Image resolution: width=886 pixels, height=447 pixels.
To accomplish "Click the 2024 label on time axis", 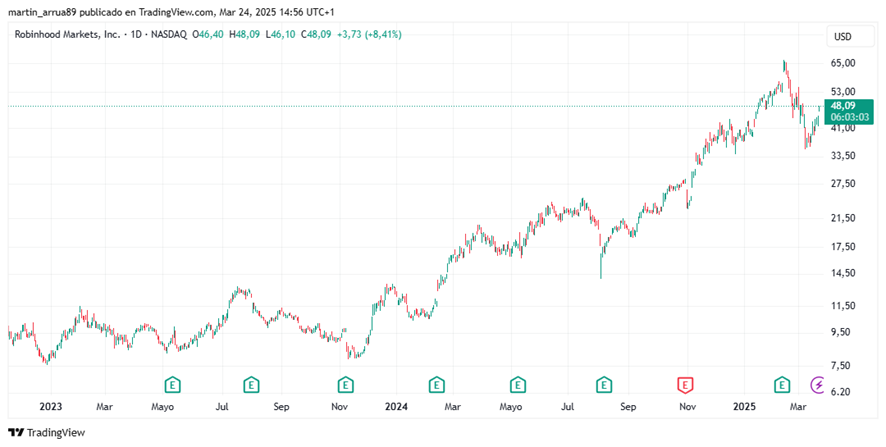I will [396, 407].
